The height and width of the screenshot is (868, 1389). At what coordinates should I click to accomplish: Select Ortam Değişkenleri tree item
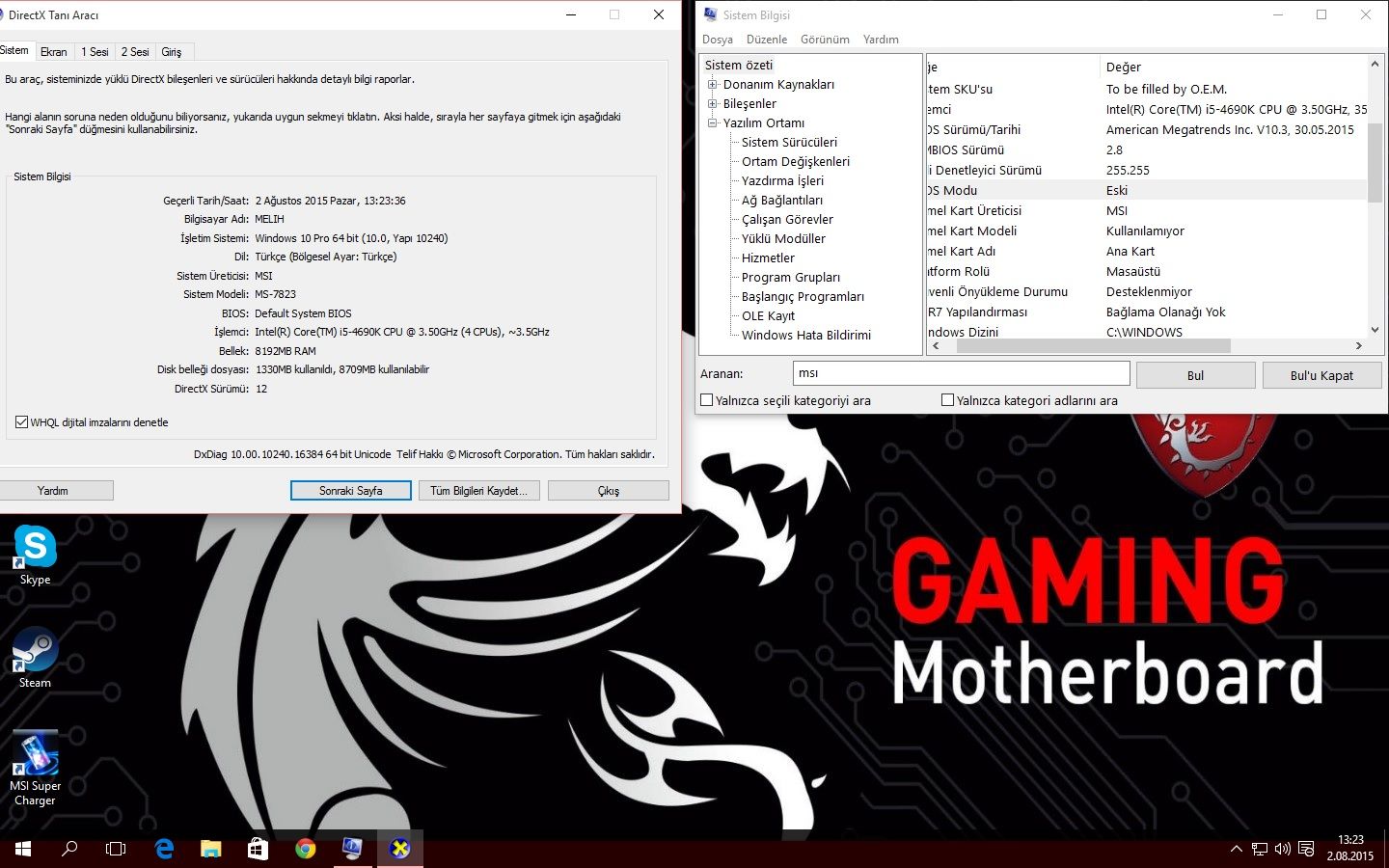[x=796, y=162]
